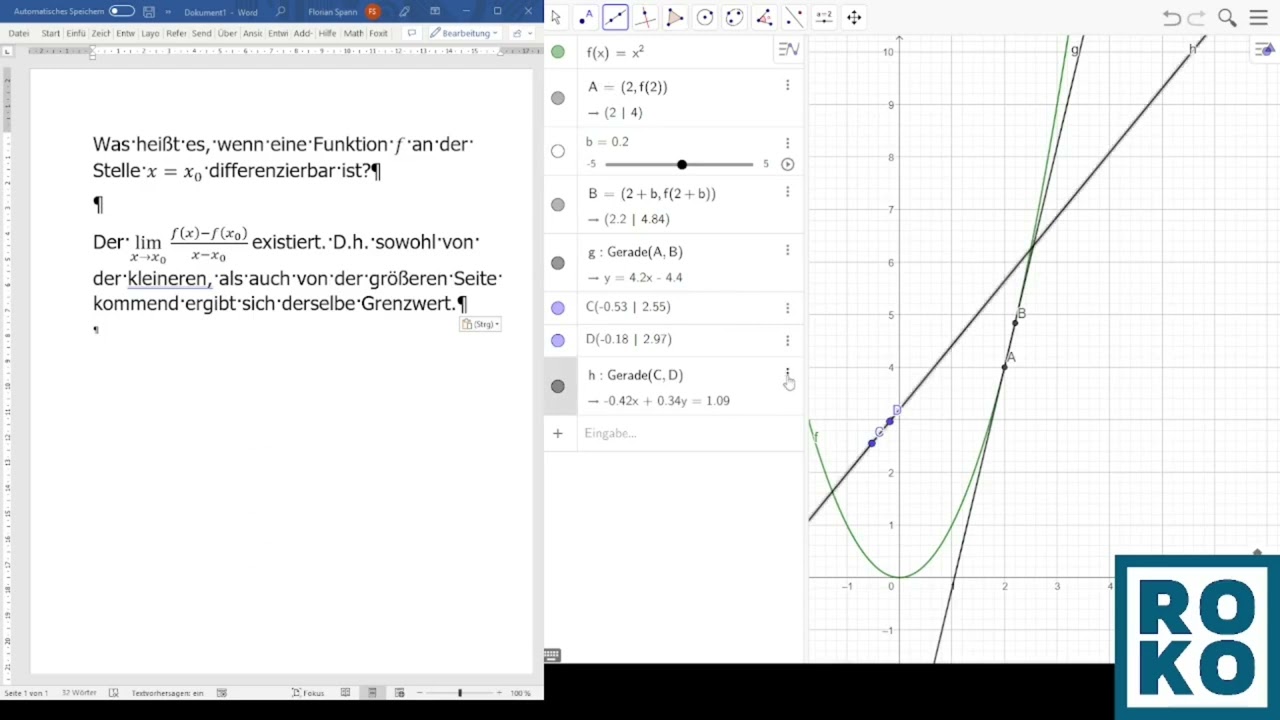Open the Math ribbon tab
The width and height of the screenshot is (1280, 720).
(x=353, y=33)
